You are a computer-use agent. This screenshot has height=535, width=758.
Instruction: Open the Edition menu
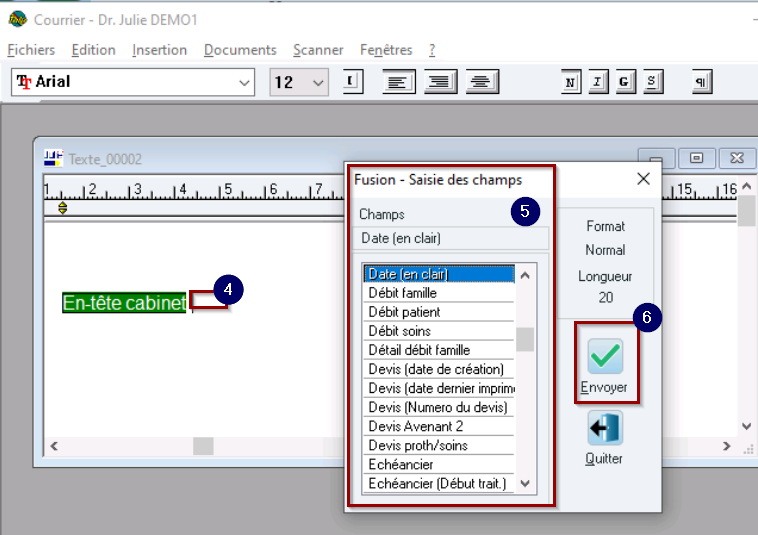click(x=93, y=50)
